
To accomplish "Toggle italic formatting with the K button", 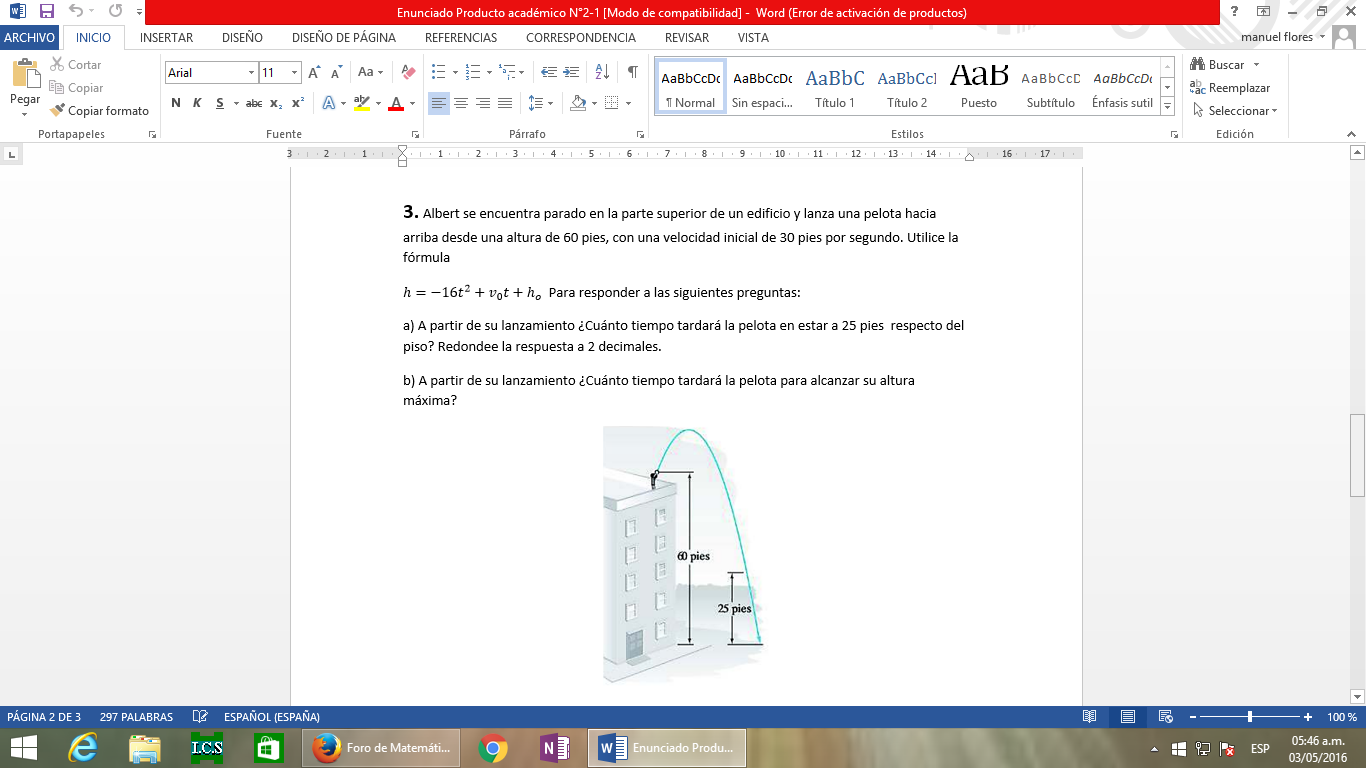I will pos(197,103).
